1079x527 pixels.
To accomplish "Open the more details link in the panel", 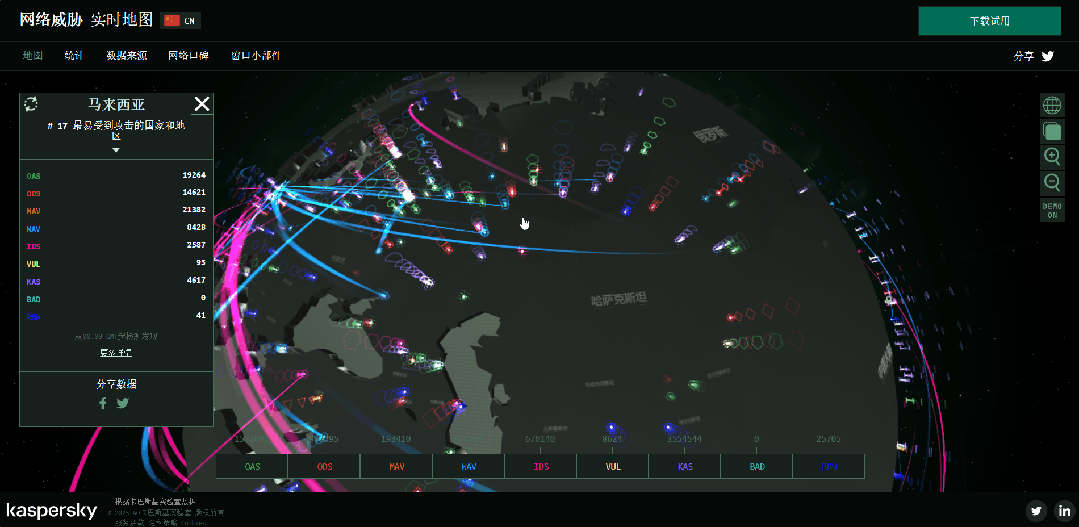I will (x=116, y=353).
